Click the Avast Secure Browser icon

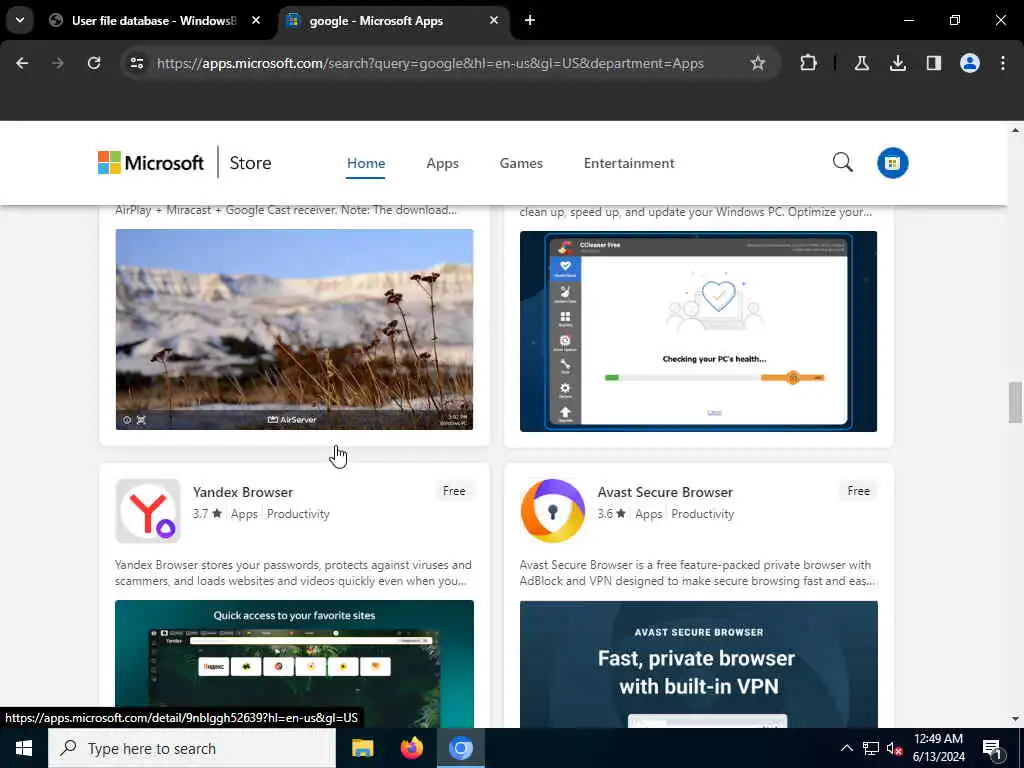[x=552, y=511]
